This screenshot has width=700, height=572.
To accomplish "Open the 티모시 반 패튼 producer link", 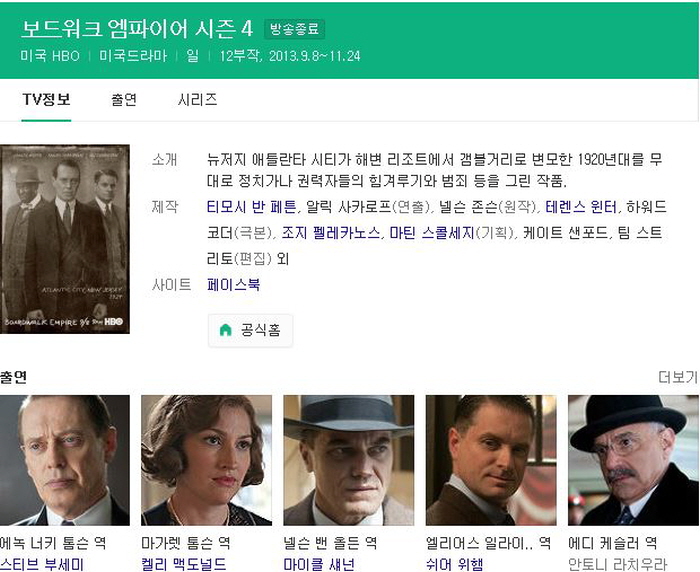I will 251,207.
